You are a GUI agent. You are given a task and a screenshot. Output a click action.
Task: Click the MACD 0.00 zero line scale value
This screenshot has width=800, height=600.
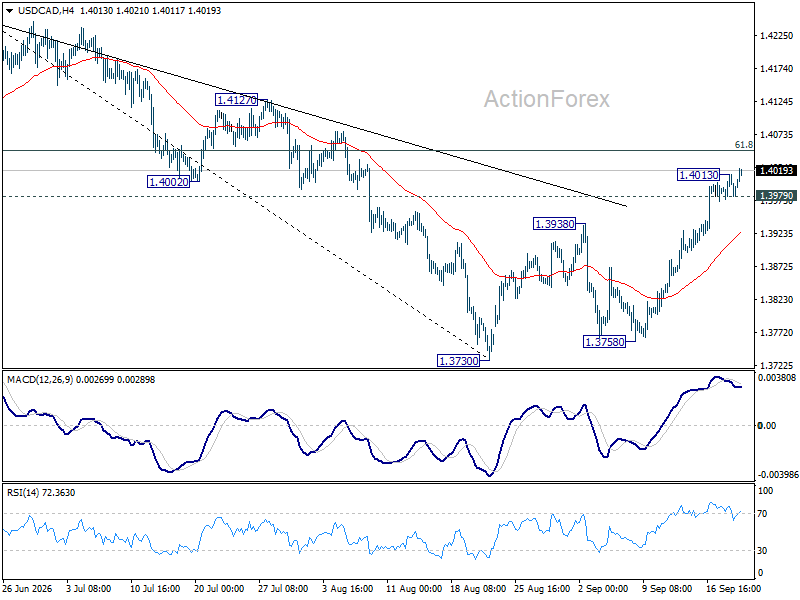[767, 426]
